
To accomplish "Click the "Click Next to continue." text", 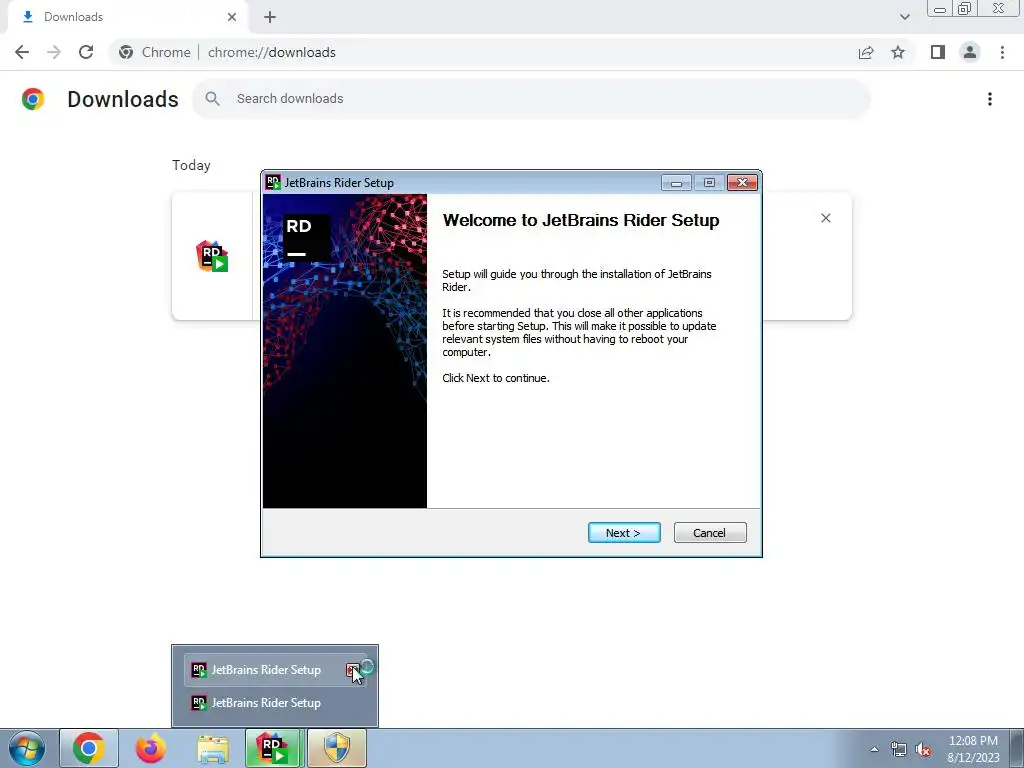I will coord(496,378).
